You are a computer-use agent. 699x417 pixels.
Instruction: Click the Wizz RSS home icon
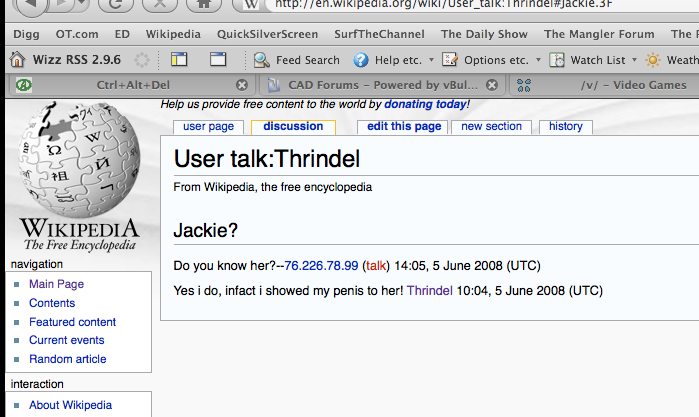[17, 59]
